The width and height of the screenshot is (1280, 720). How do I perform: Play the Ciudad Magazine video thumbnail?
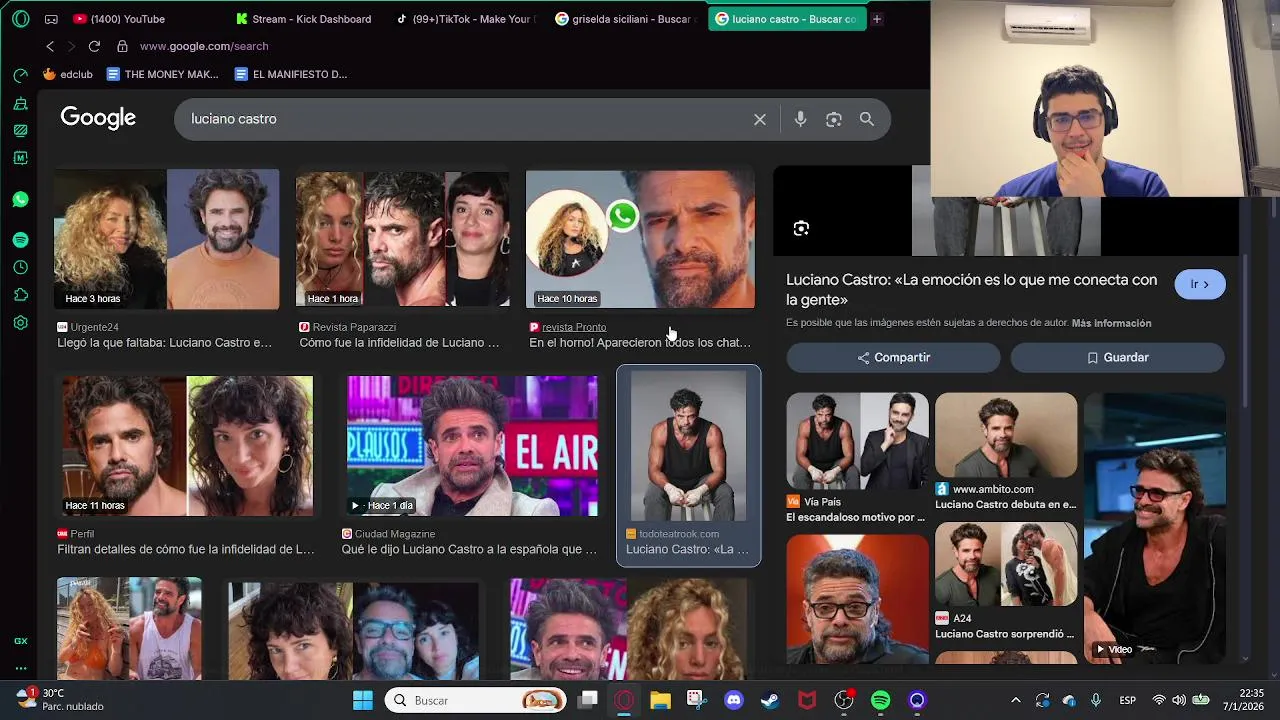tap(472, 446)
